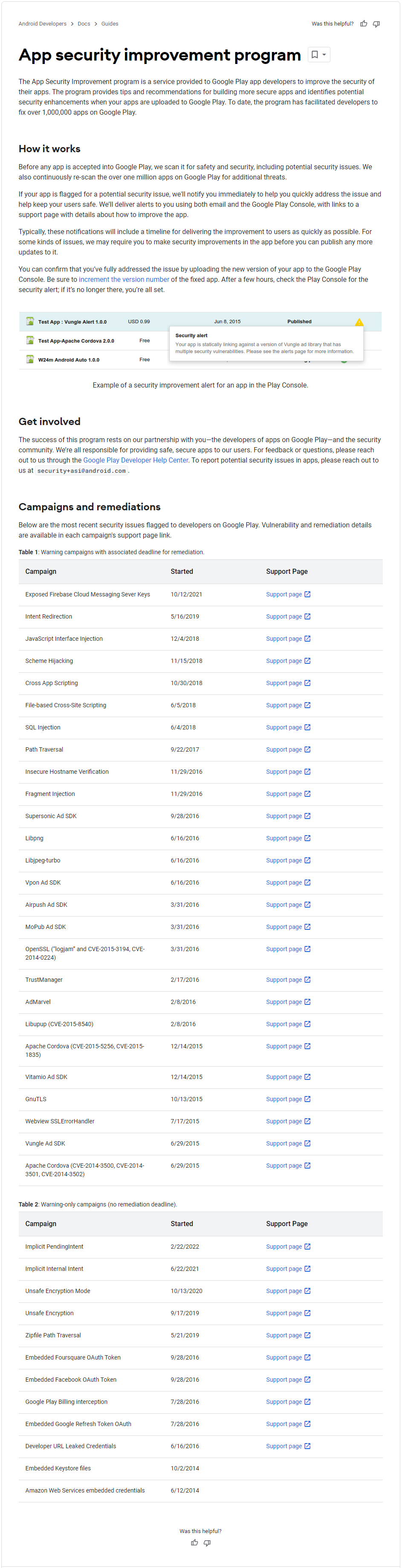Image resolution: width=402 pixels, height=1568 pixels.
Task: Click external-link icon for Vpon Ad SDK
Action: click(x=308, y=882)
